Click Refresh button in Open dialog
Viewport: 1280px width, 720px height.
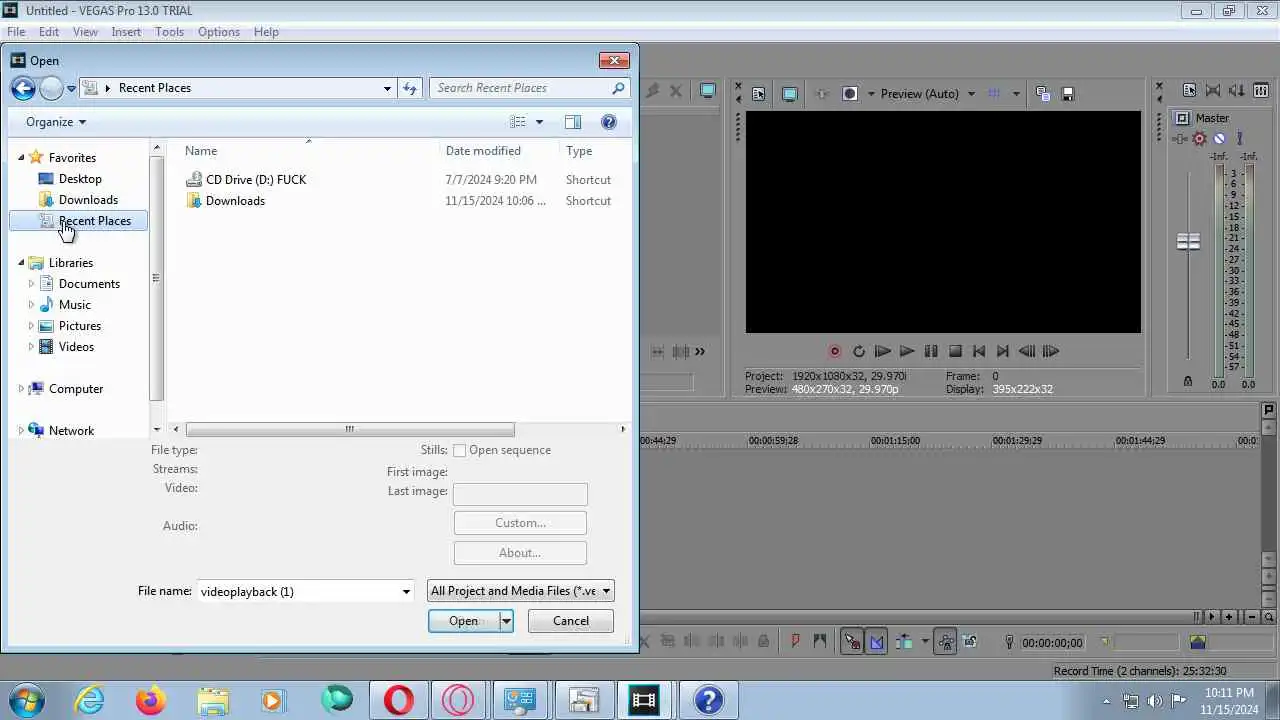pos(410,88)
